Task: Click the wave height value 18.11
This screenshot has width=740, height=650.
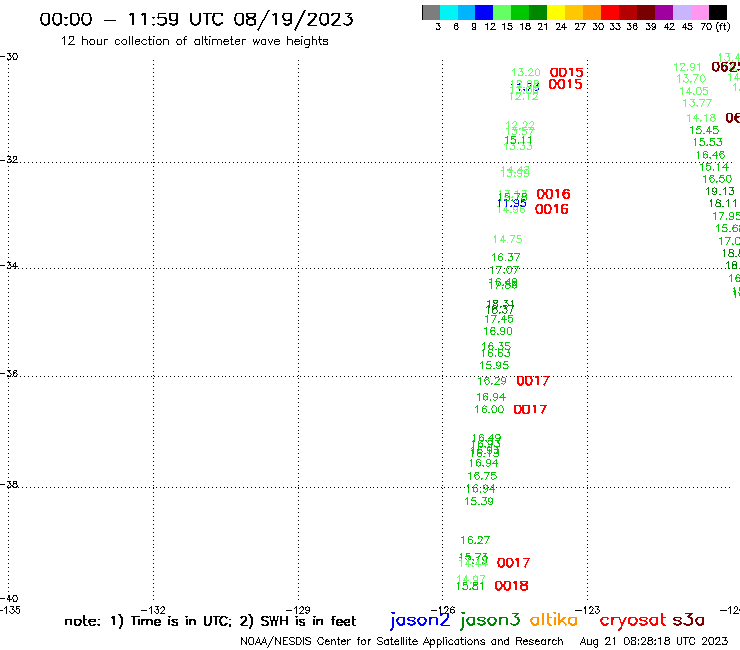Action: (x=723, y=203)
